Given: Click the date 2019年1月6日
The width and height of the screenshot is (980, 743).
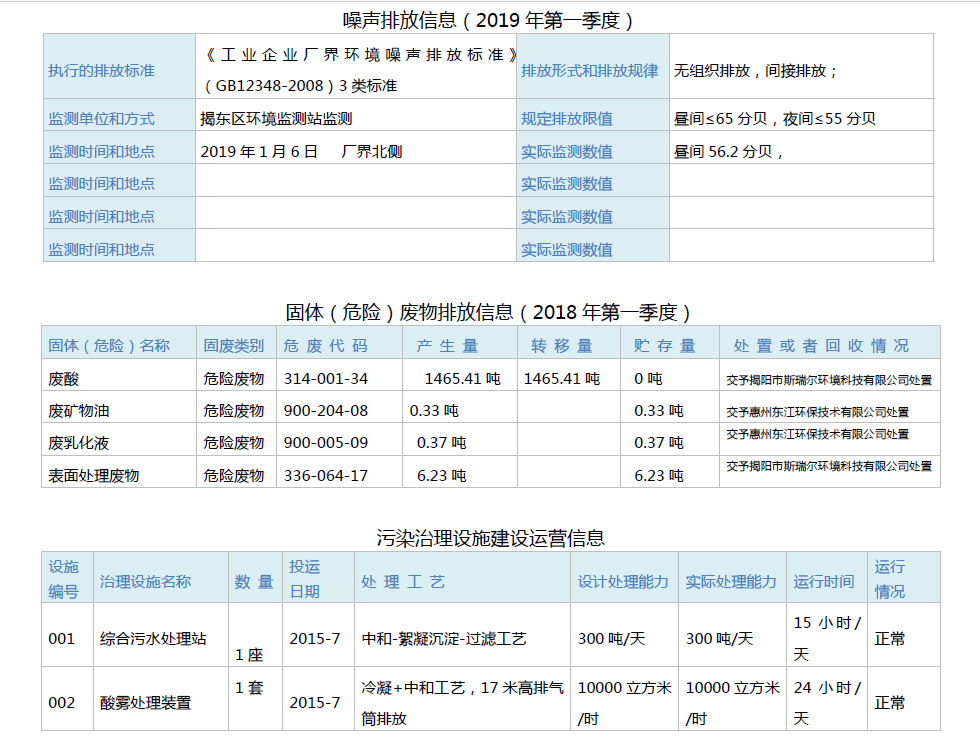Looking at the screenshot, I should 259,151.
